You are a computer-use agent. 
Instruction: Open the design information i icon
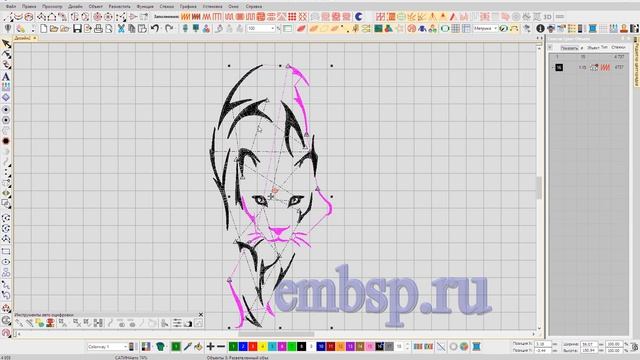540,29
